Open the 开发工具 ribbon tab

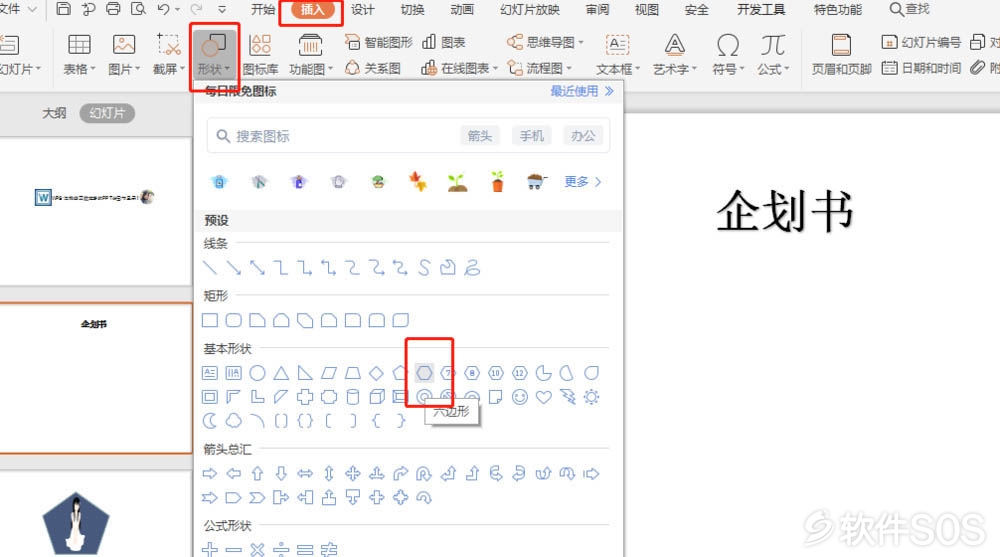tap(761, 10)
